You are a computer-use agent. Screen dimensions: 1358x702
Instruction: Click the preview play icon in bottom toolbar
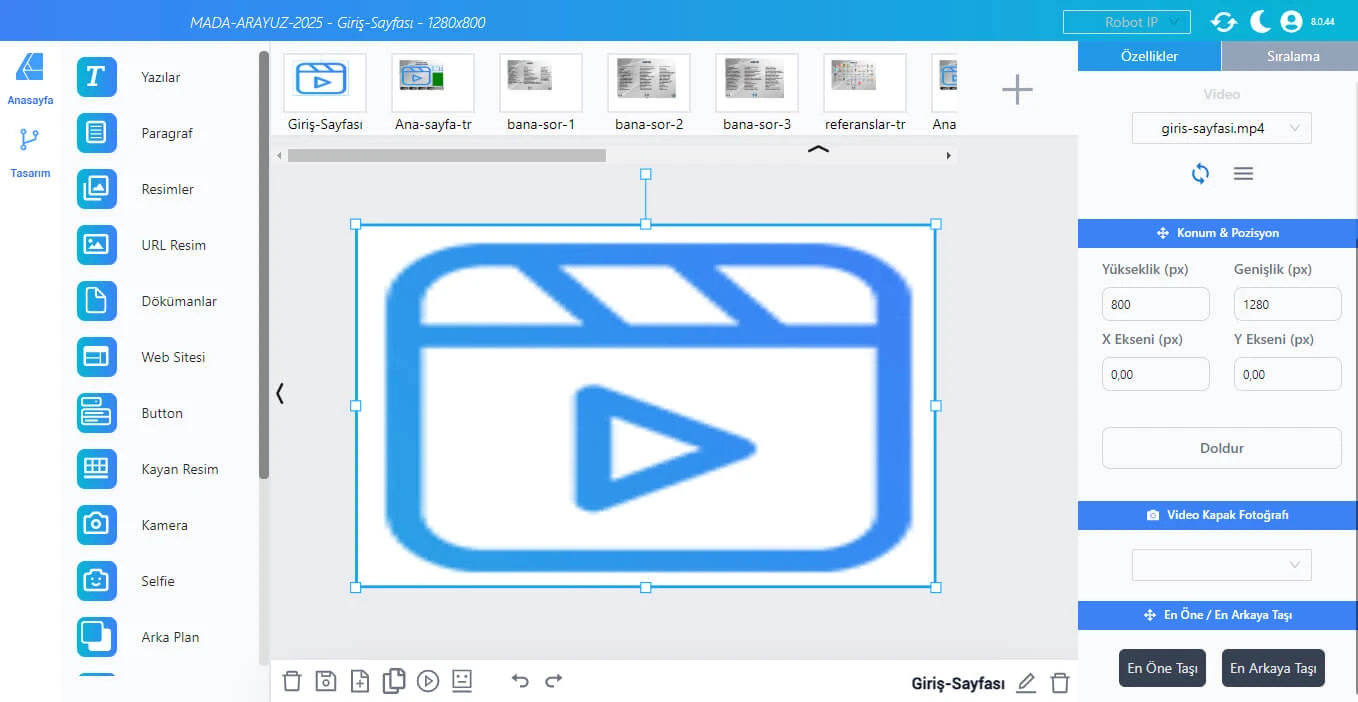click(x=428, y=681)
